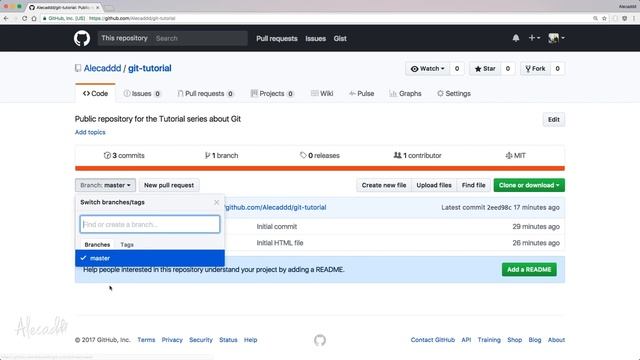
Task: Click Create new file button
Action: point(384,185)
